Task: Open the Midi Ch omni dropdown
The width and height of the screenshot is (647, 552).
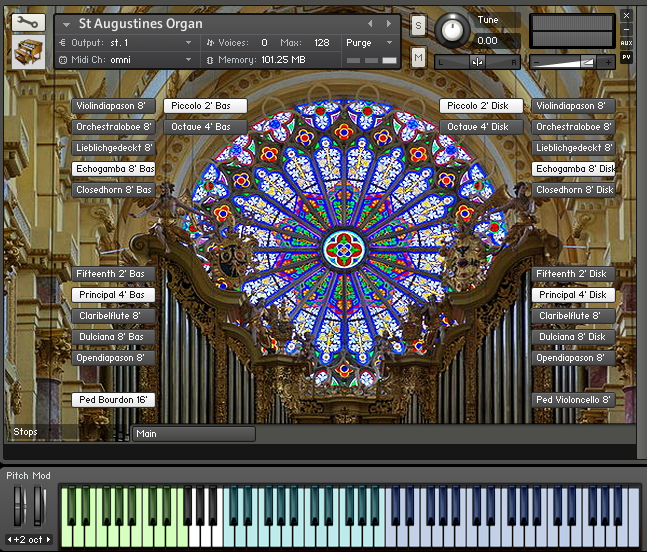Action: coord(189,60)
